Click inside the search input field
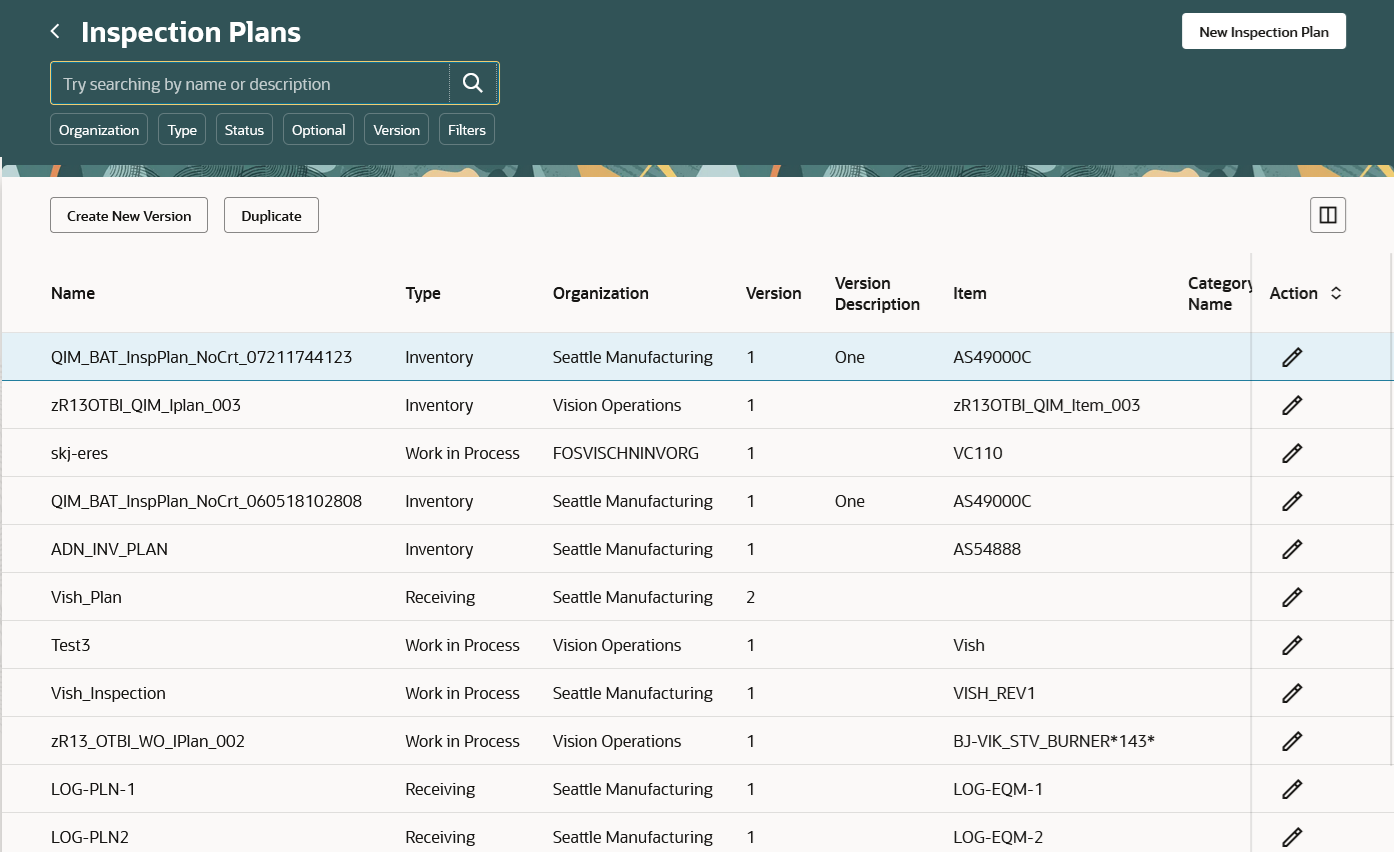Screen dimensions: 1394x852 point(250,83)
